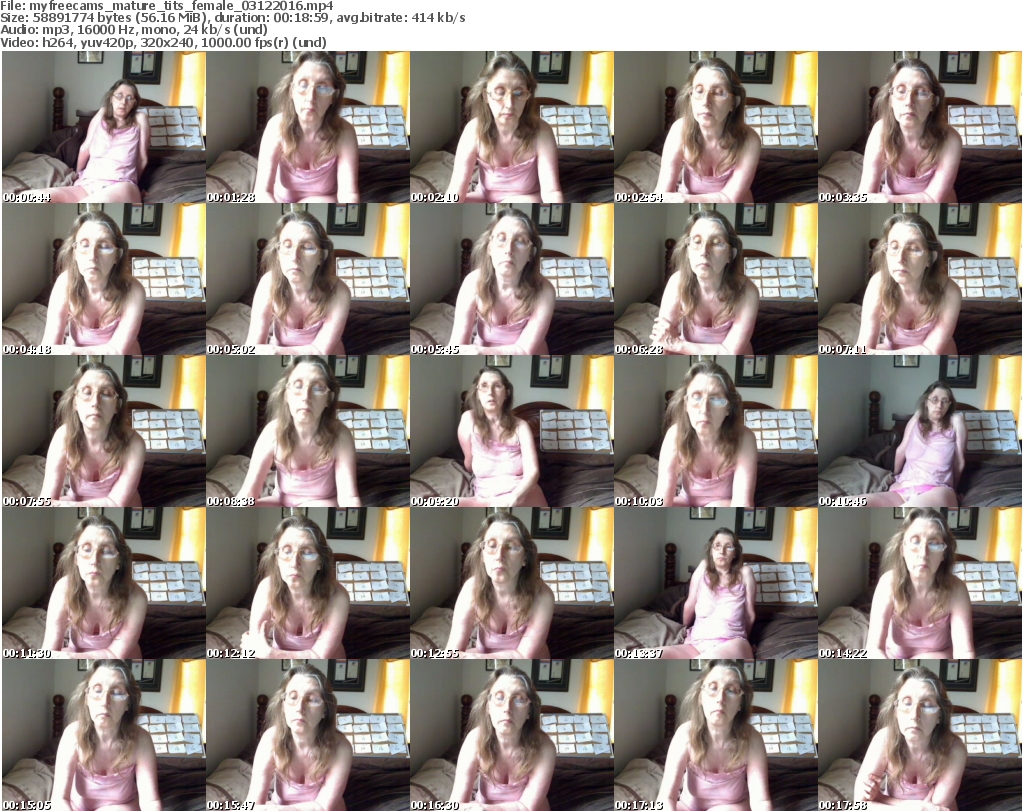Select the thumbnail at 00:04:18
Image resolution: width=1024 pixels, height=811 pixels.
(x=103, y=279)
